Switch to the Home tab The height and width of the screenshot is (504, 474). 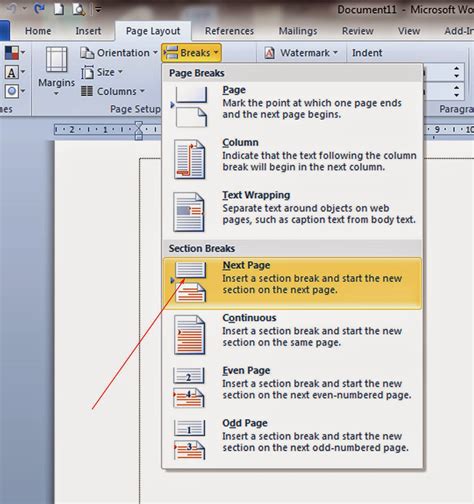[x=38, y=31]
